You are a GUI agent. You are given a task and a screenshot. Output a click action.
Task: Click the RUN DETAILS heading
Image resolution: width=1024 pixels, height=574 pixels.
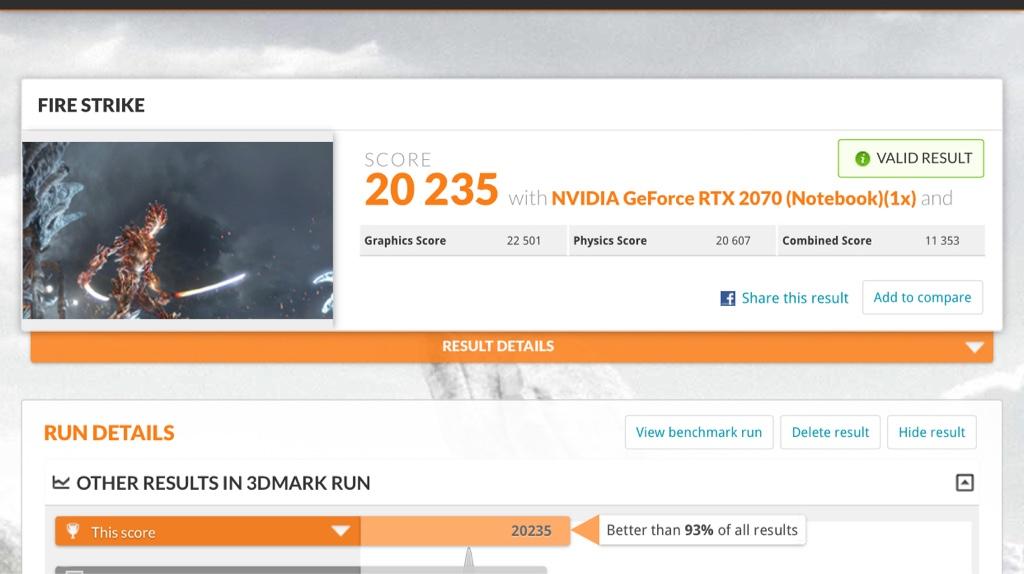[x=109, y=433]
